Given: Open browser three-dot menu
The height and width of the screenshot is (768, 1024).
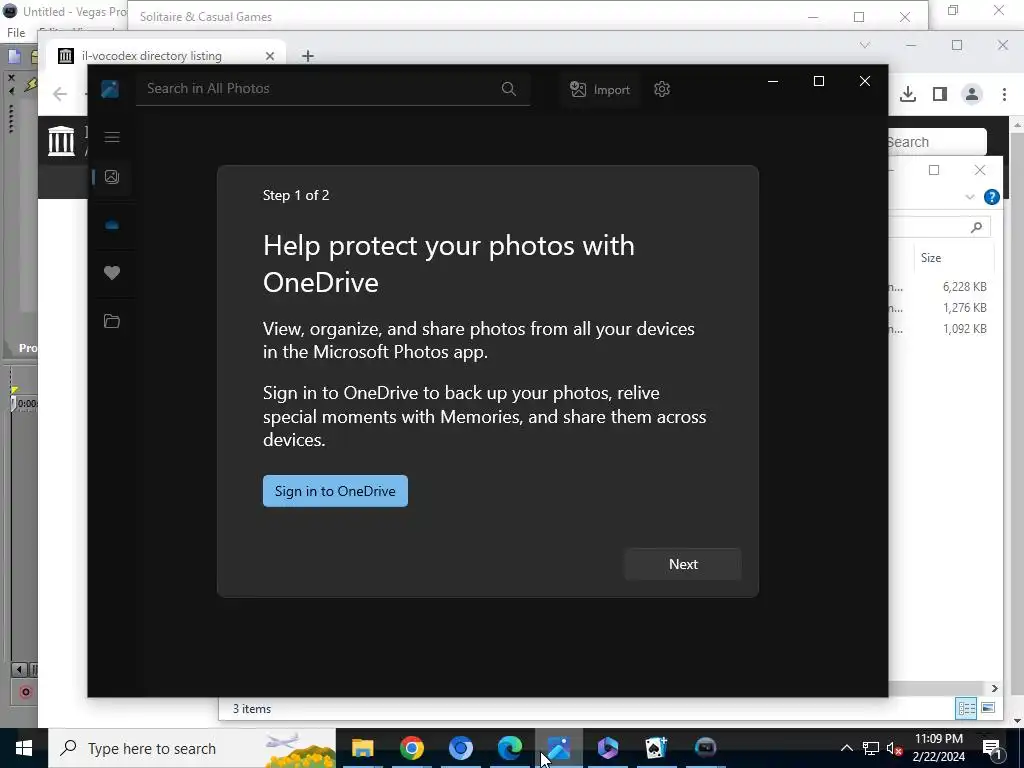Looking at the screenshot, I should [1004, 95].
